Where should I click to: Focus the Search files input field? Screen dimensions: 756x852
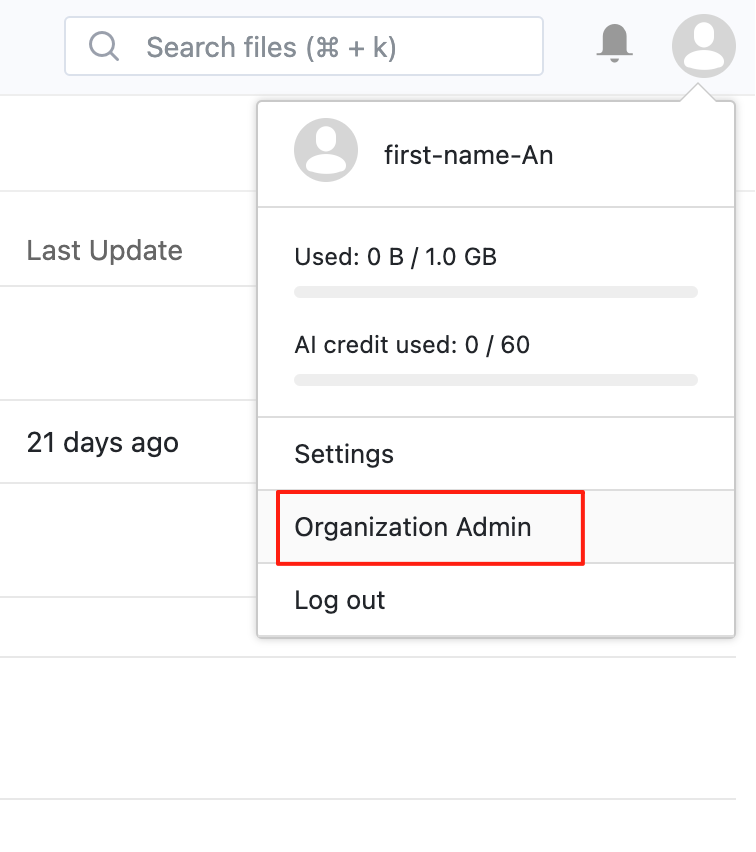(304, 46)
